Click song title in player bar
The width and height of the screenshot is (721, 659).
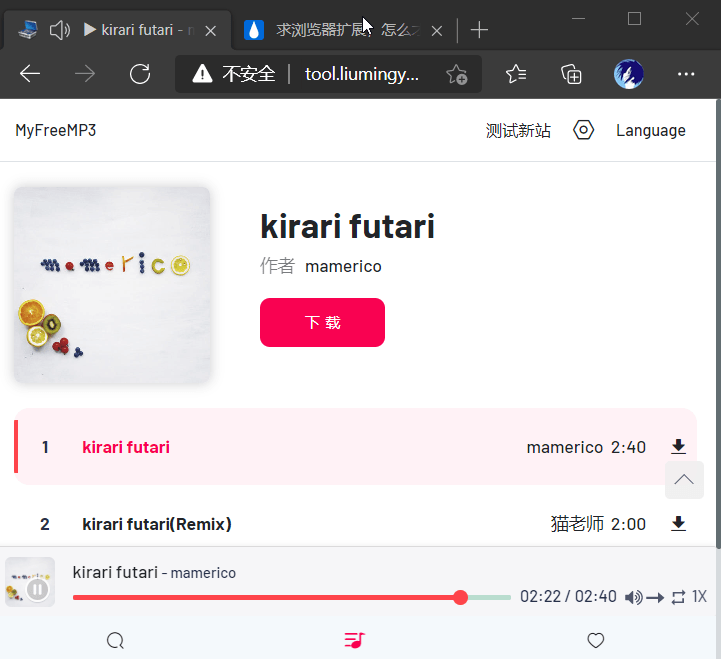point(115,572)
